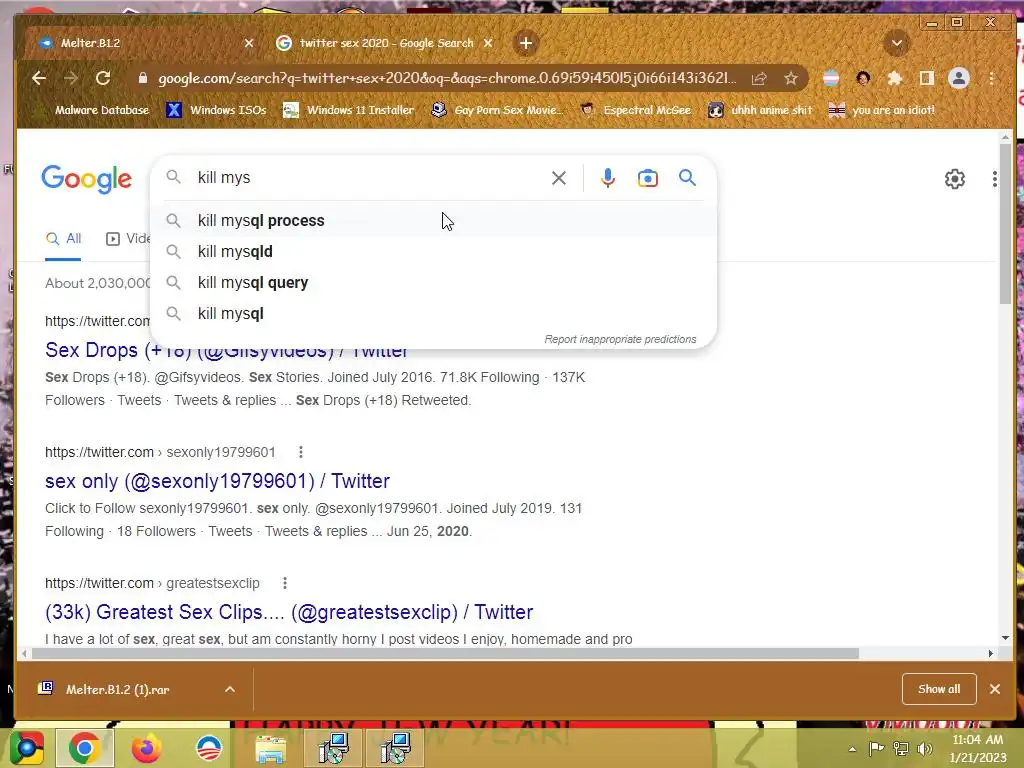1024x768 pixels.
Task: Close the downloads bar
Action: click(x=995, y=689)
